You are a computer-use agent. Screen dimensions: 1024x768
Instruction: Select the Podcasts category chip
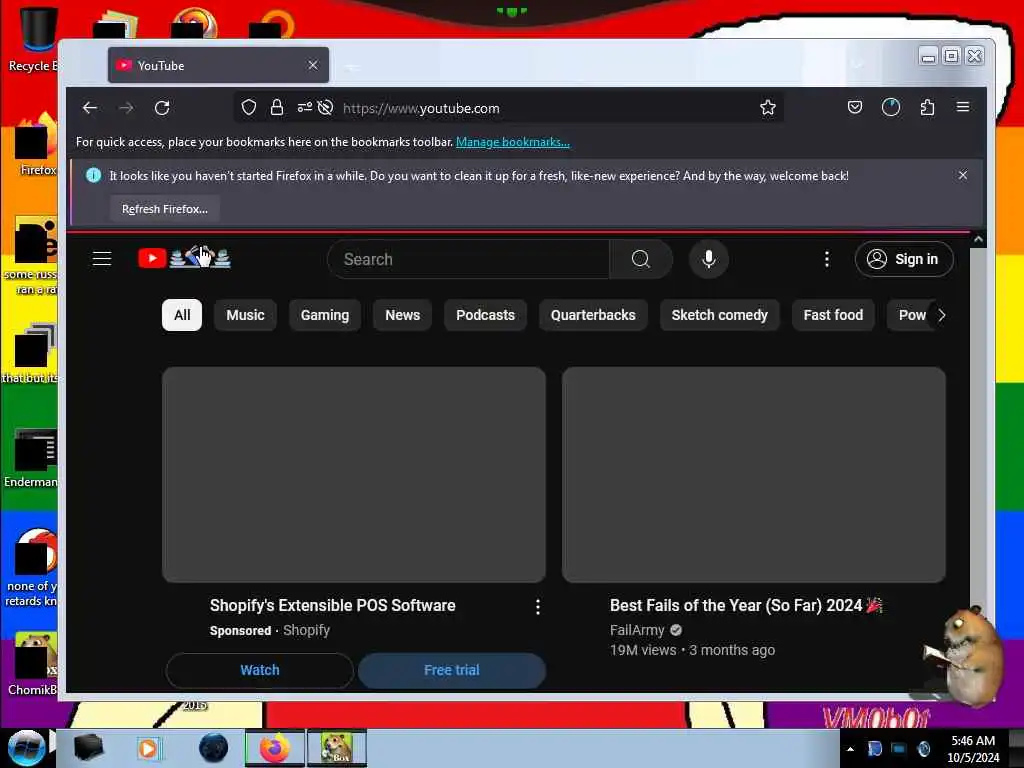click(x=485, y=315)
